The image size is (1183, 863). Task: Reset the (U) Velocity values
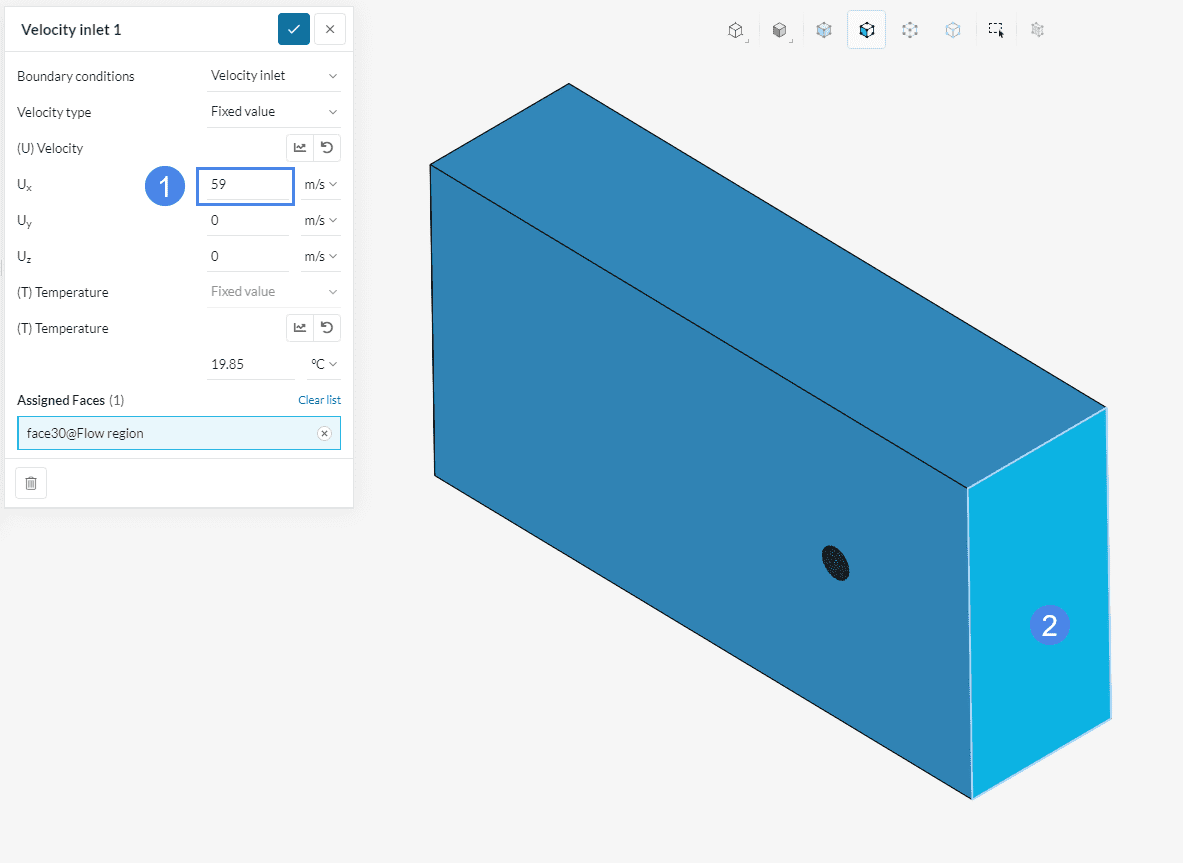click(x=327, y=148)
